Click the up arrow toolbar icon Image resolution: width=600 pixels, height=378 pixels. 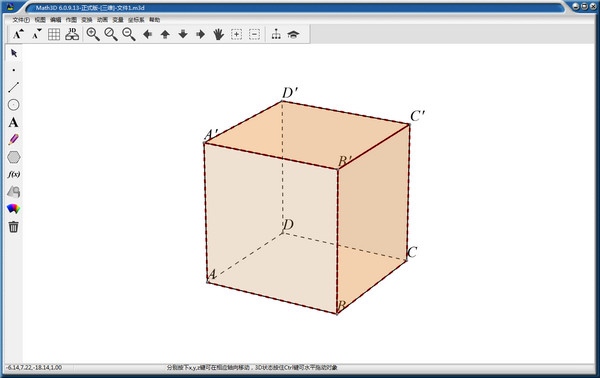click(165, 35)
